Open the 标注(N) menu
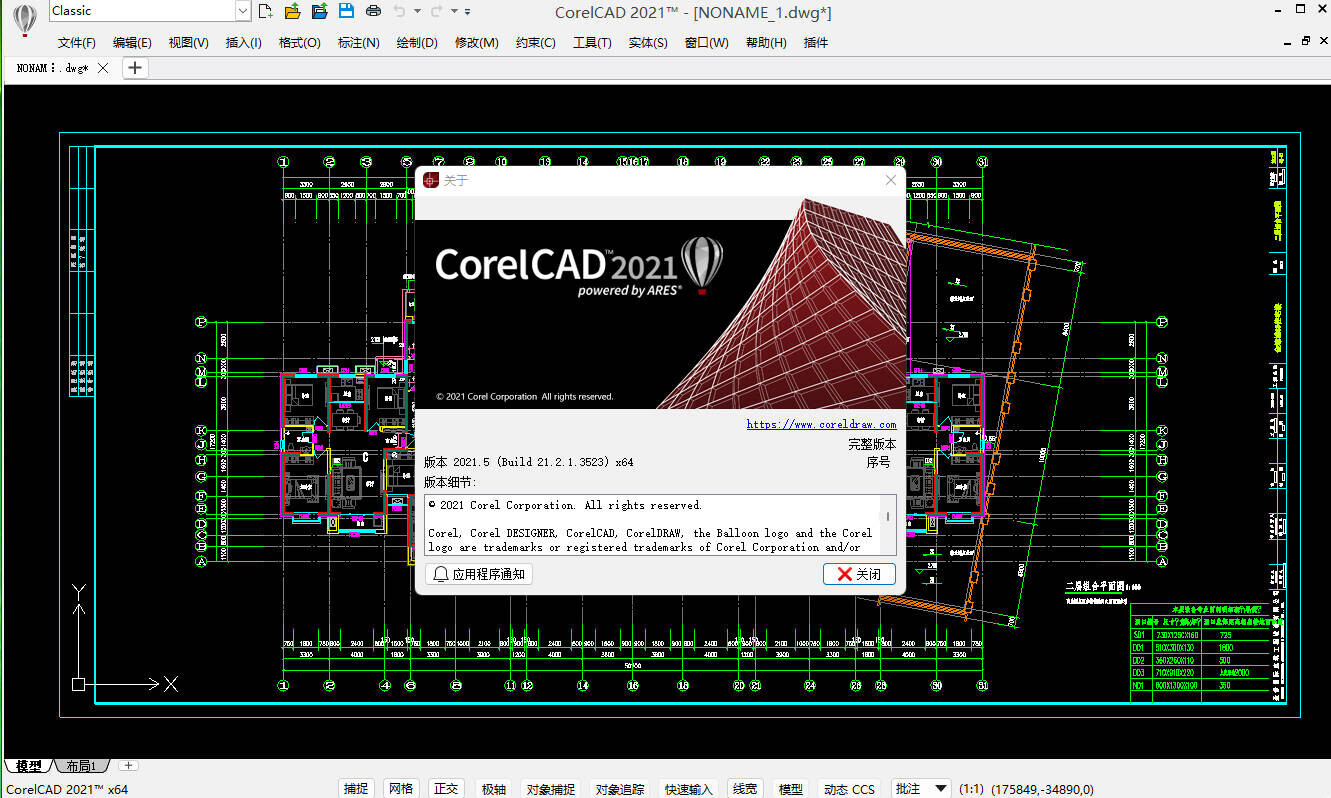The image size is (1331, 798). click(358, 43)
